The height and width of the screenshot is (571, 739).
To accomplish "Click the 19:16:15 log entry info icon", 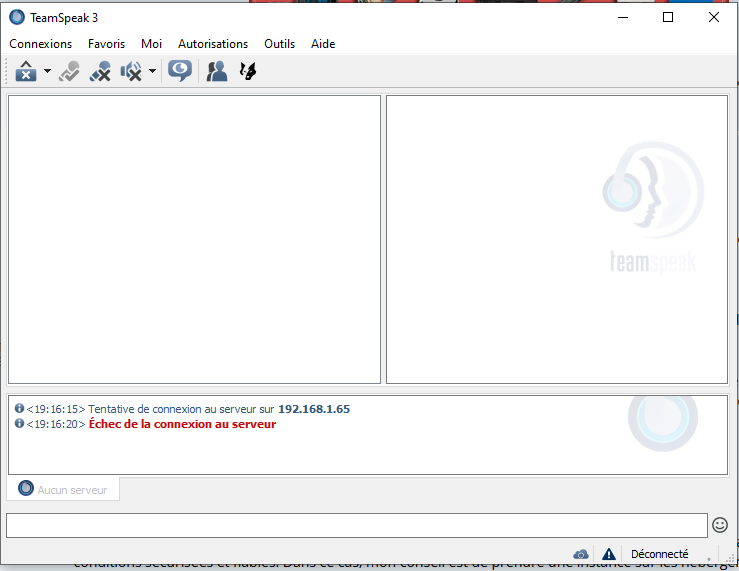I will pyautogui.click(x=19, y=408).
